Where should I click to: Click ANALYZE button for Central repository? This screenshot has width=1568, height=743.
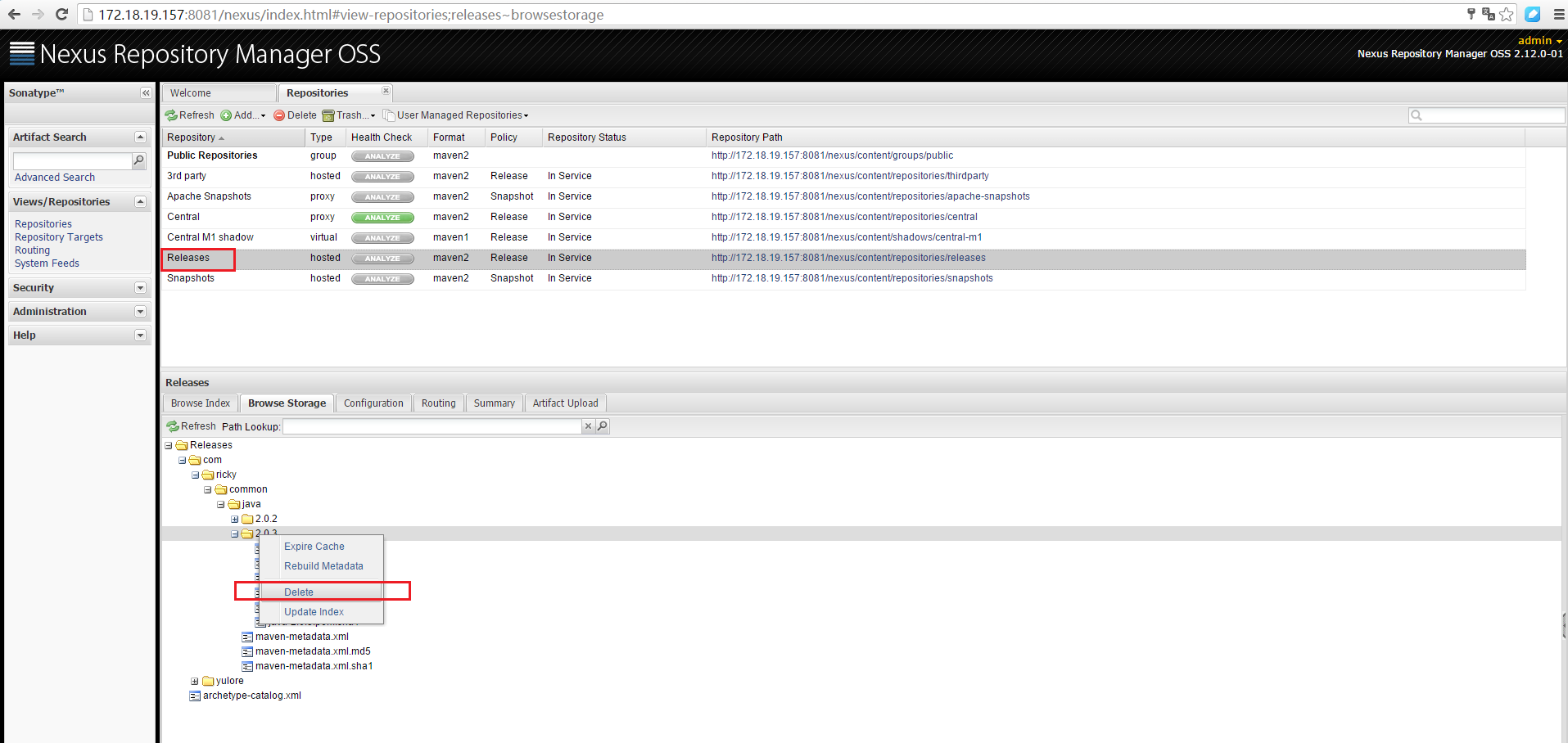coord(382,218)
